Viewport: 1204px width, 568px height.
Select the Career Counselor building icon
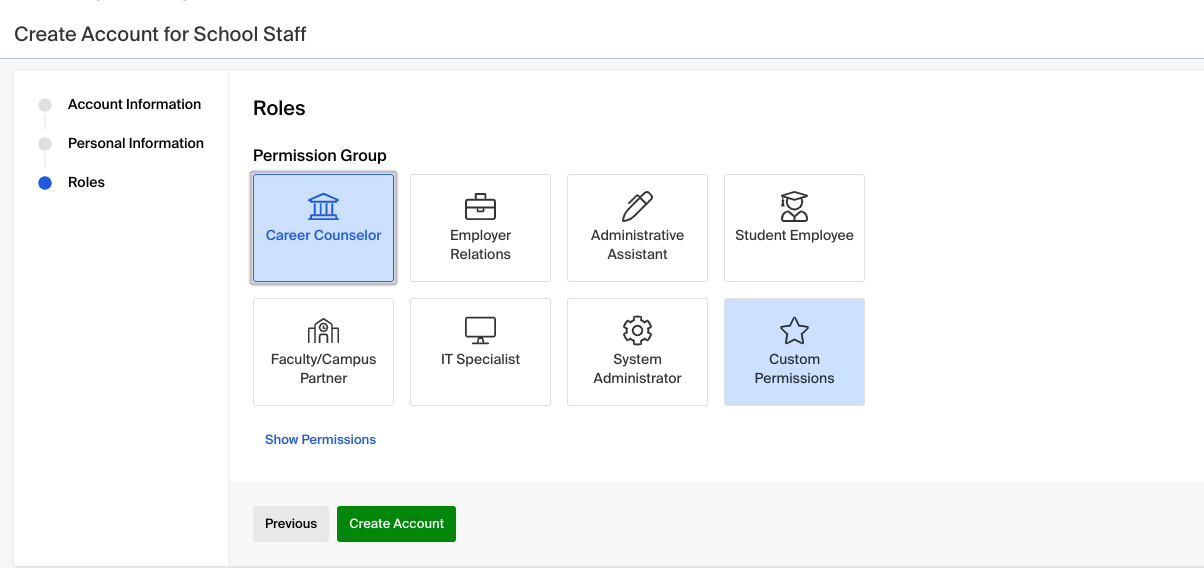click(x=323, y=207)
